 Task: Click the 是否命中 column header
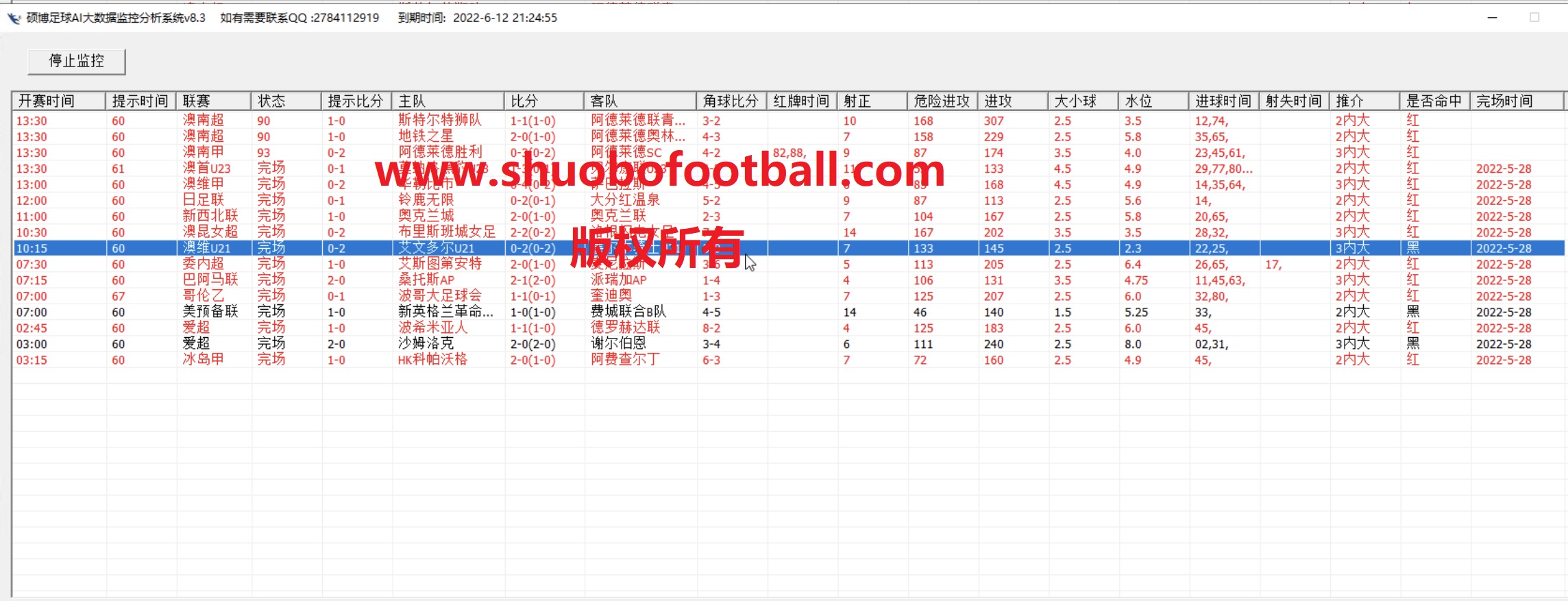[x=1434, y=101]
